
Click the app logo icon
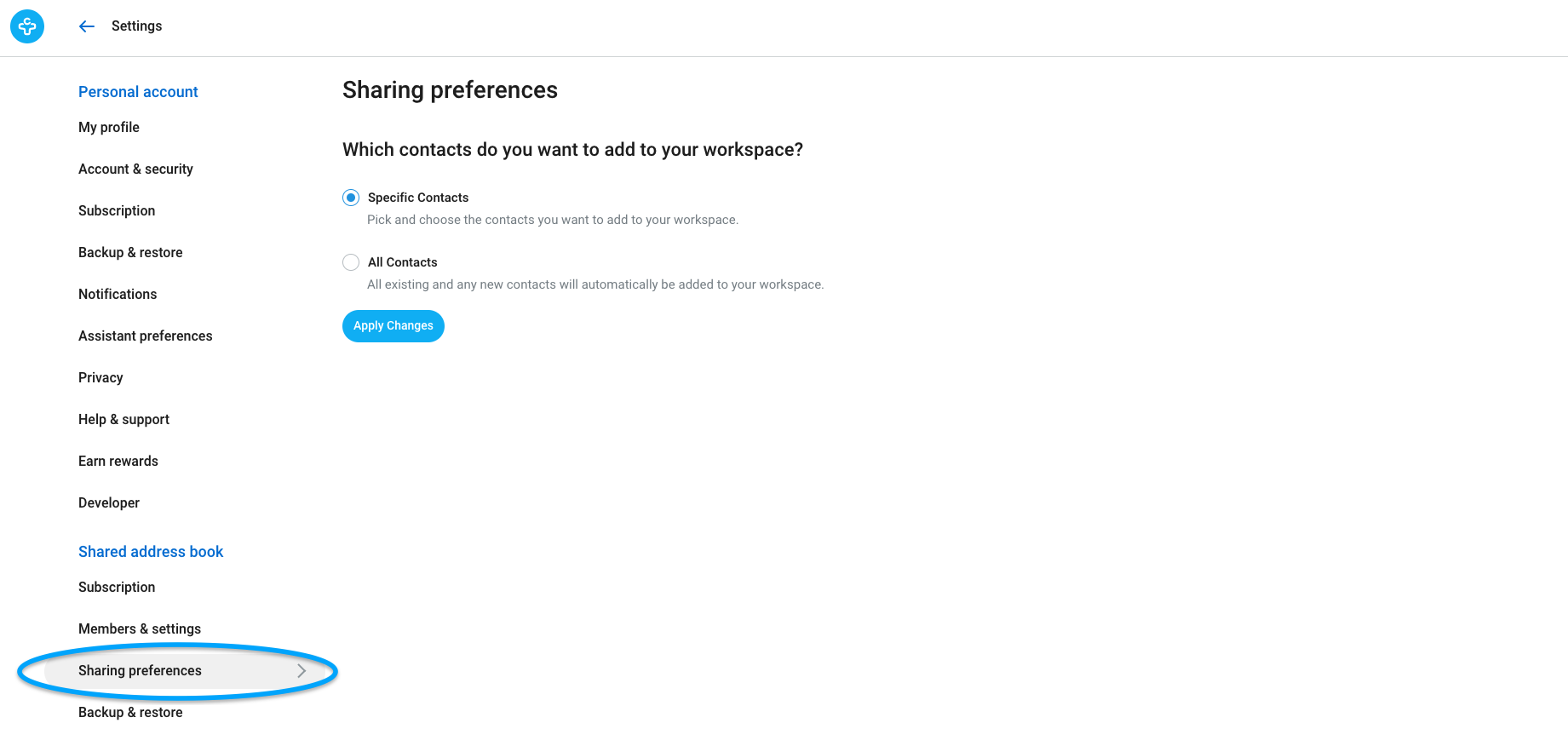(27, 26)
